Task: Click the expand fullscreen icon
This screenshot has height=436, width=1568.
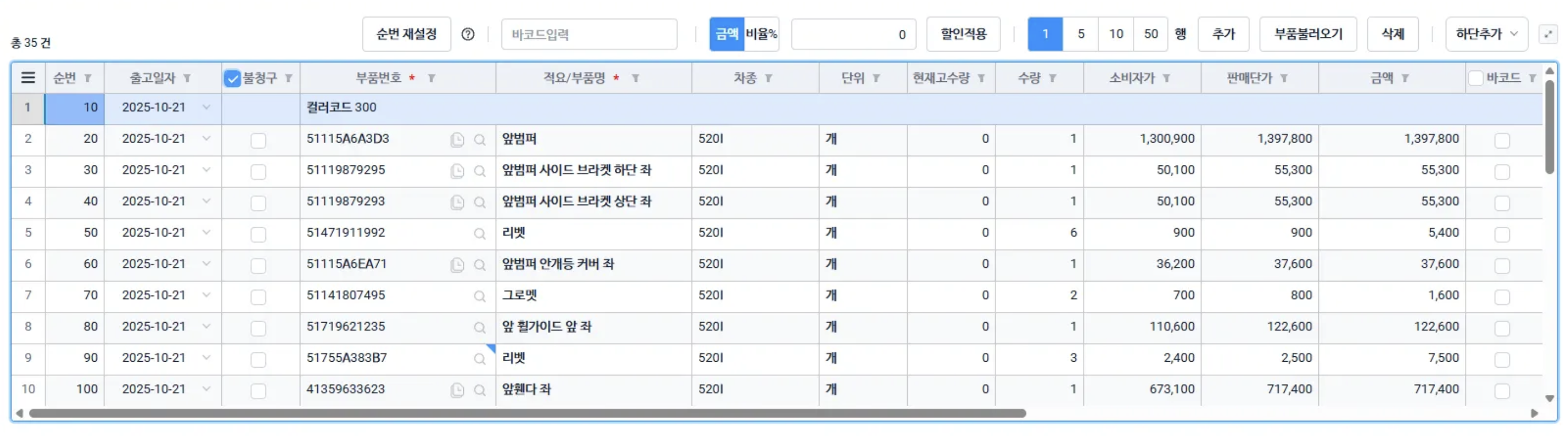Action: (1548, 35)
